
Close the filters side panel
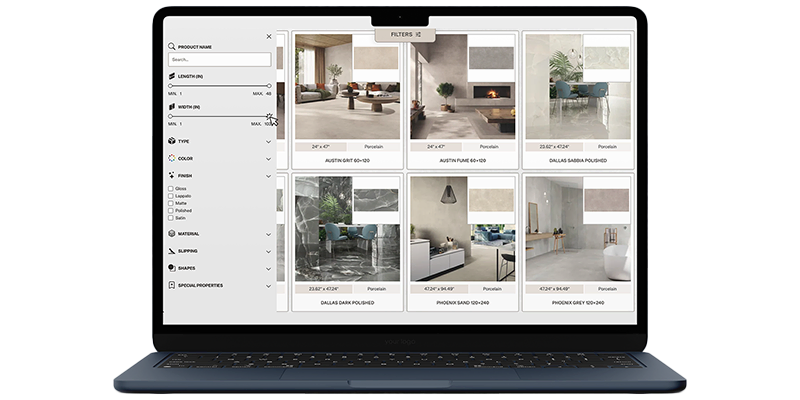[269, 36]
